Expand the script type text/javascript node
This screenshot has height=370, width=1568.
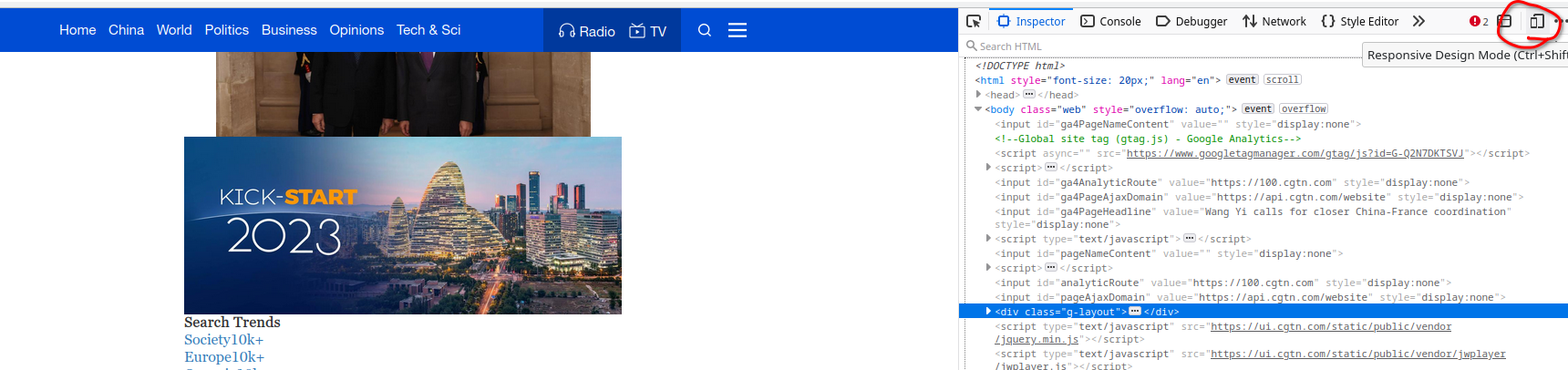click(989, 238)
